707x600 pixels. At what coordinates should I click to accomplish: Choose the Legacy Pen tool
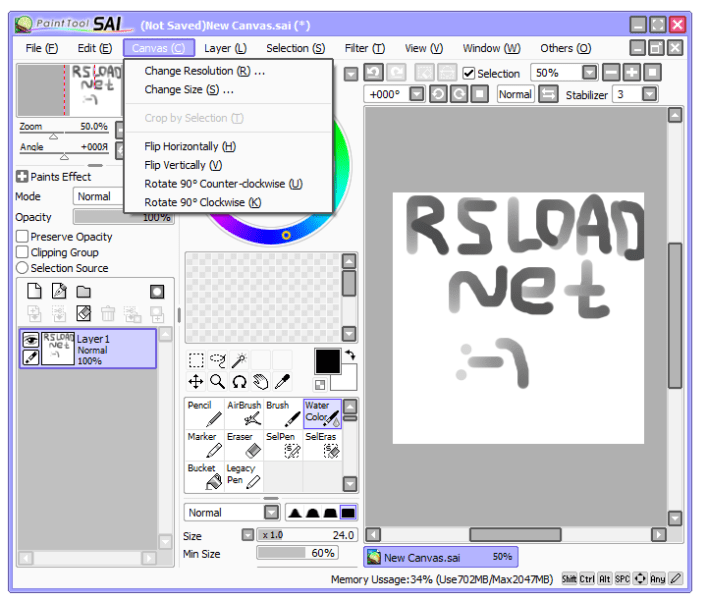pyautogui.click(x=244, y=476)
